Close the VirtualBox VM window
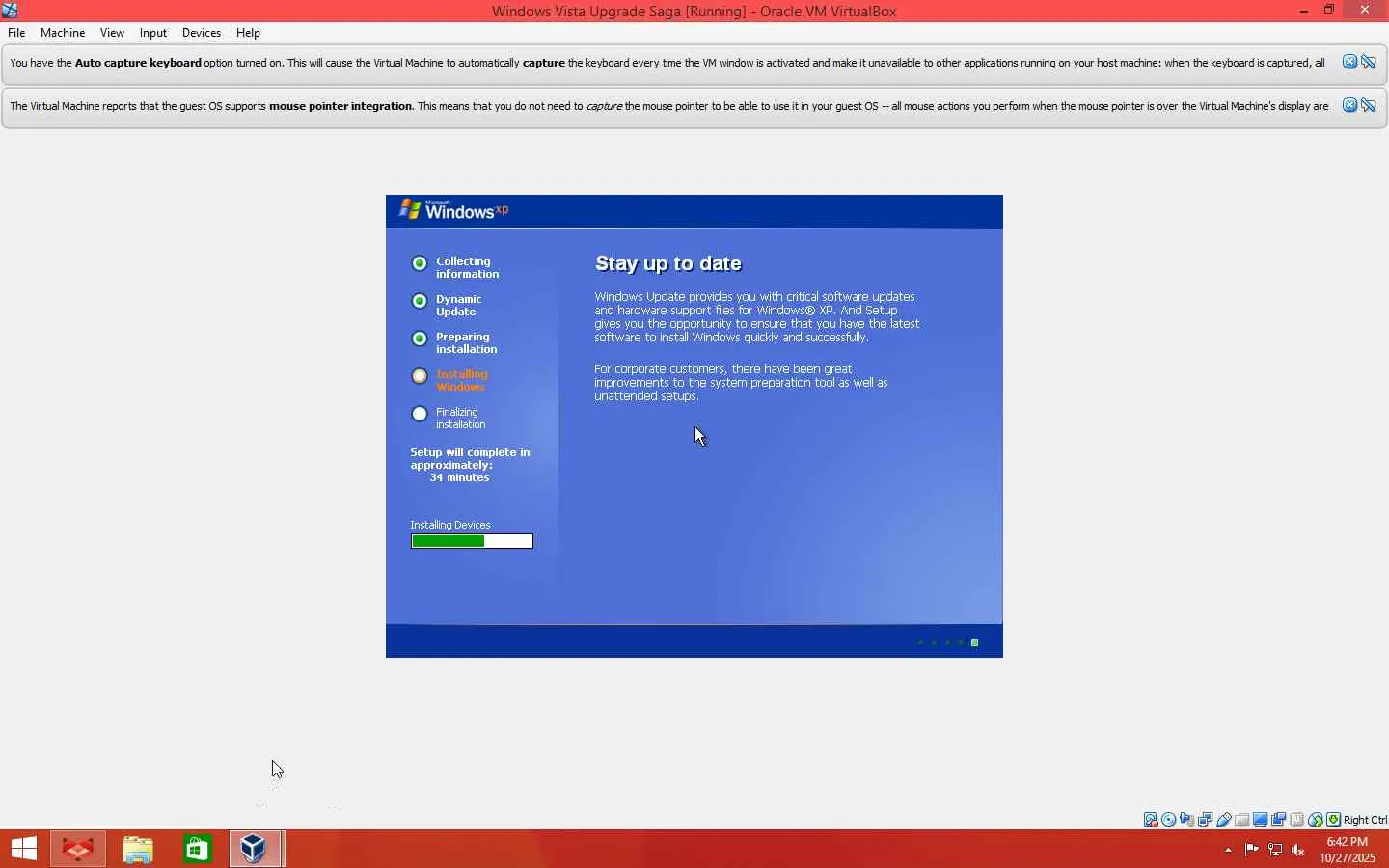 [1365, 11]
